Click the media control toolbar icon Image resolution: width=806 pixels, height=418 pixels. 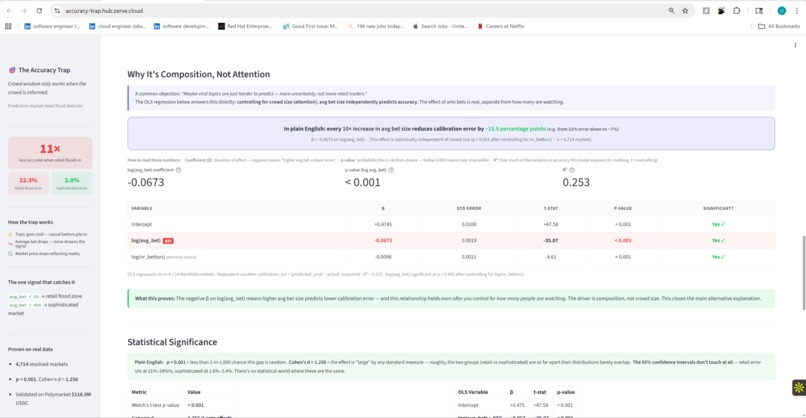(x=759, y=10)
